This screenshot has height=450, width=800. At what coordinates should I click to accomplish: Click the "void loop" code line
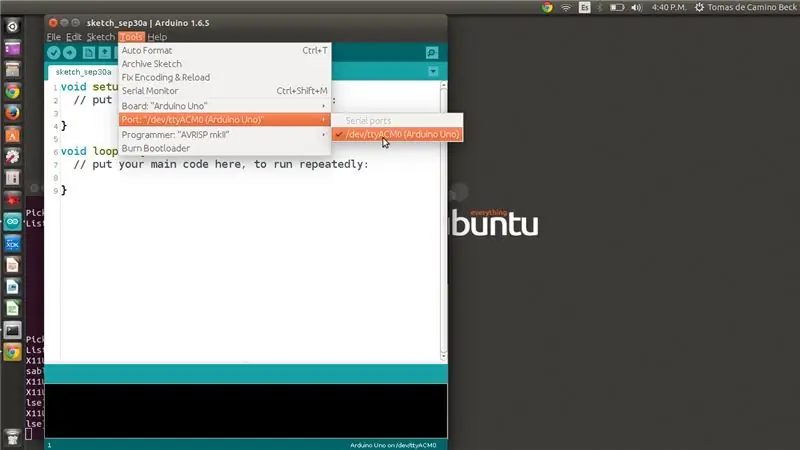(x=89, y=152)
